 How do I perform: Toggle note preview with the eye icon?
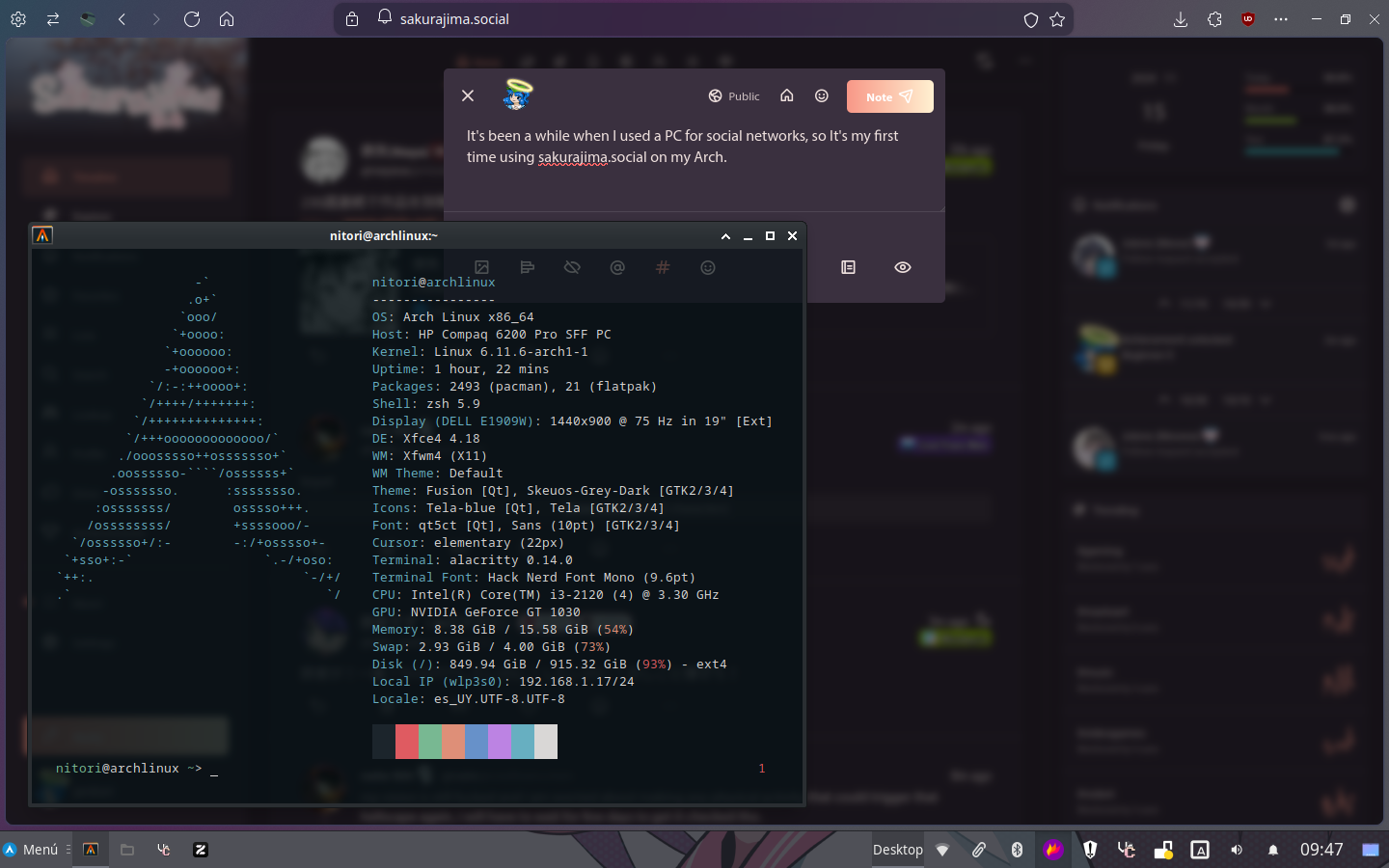point(903,267)
